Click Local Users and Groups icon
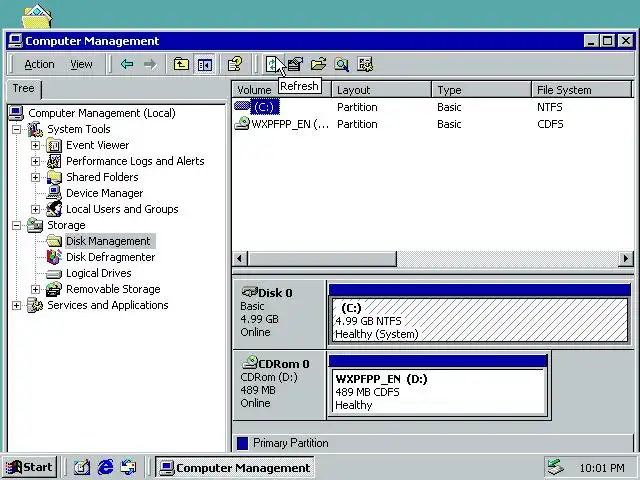 point(54,209)
